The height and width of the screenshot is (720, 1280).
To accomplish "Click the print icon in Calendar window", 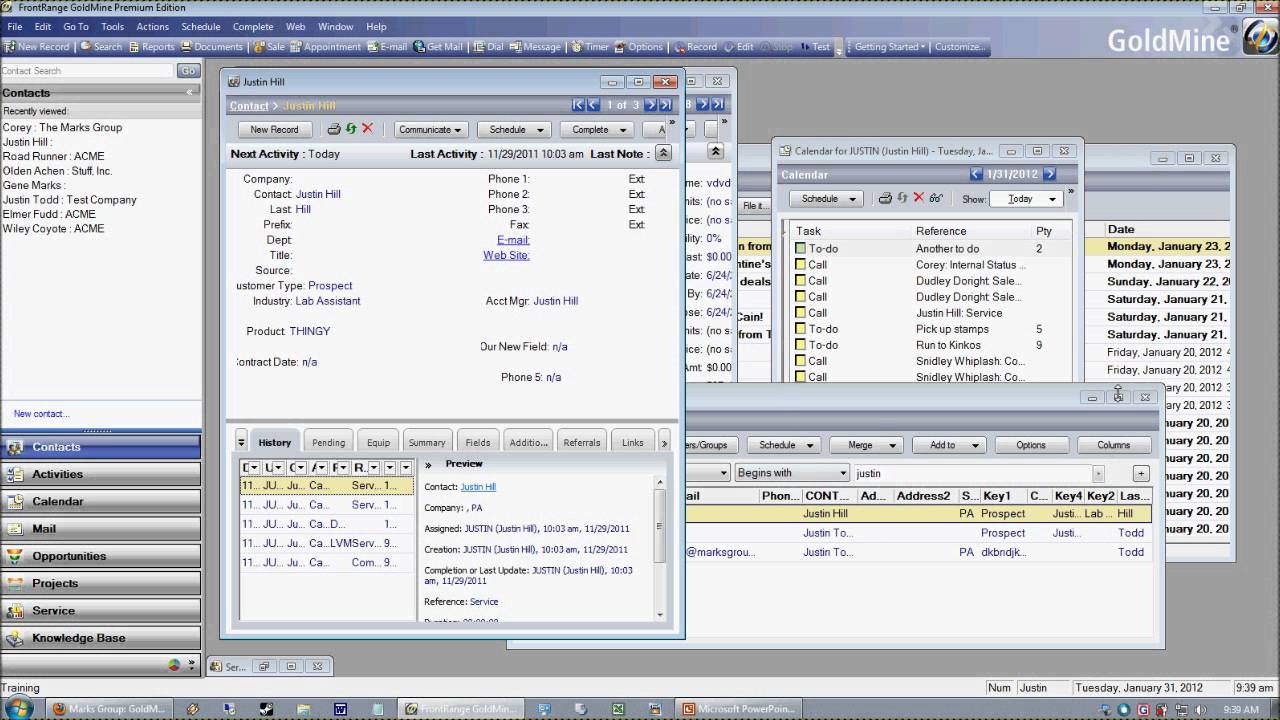I will point(885,198).
